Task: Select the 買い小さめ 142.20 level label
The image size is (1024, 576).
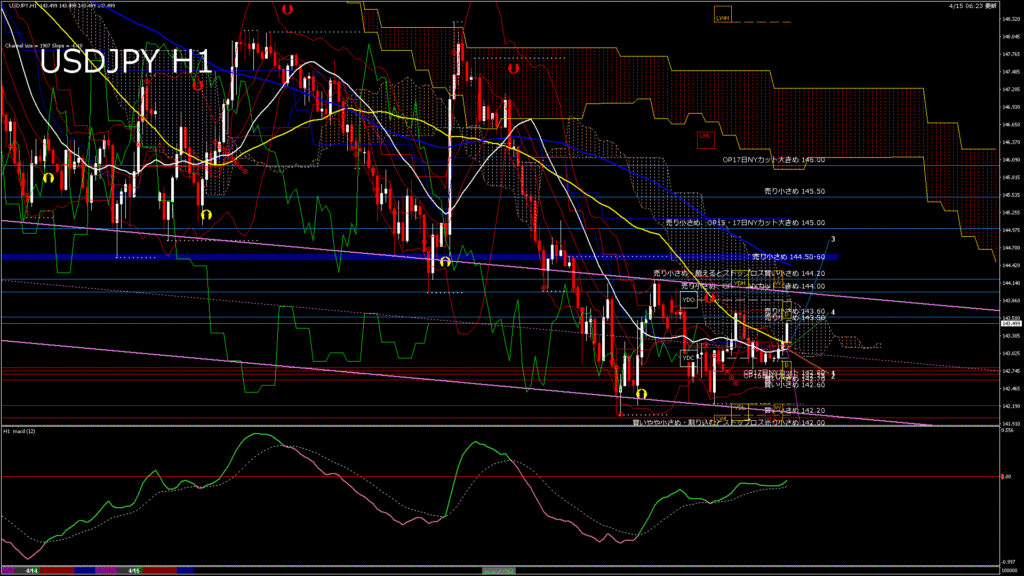Action: [x=794, y=410]
